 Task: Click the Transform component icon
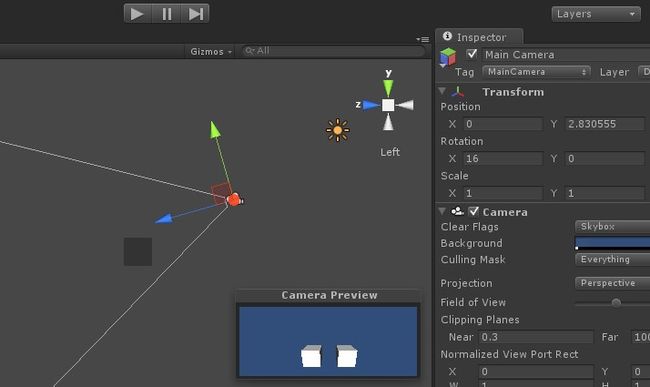458,92
